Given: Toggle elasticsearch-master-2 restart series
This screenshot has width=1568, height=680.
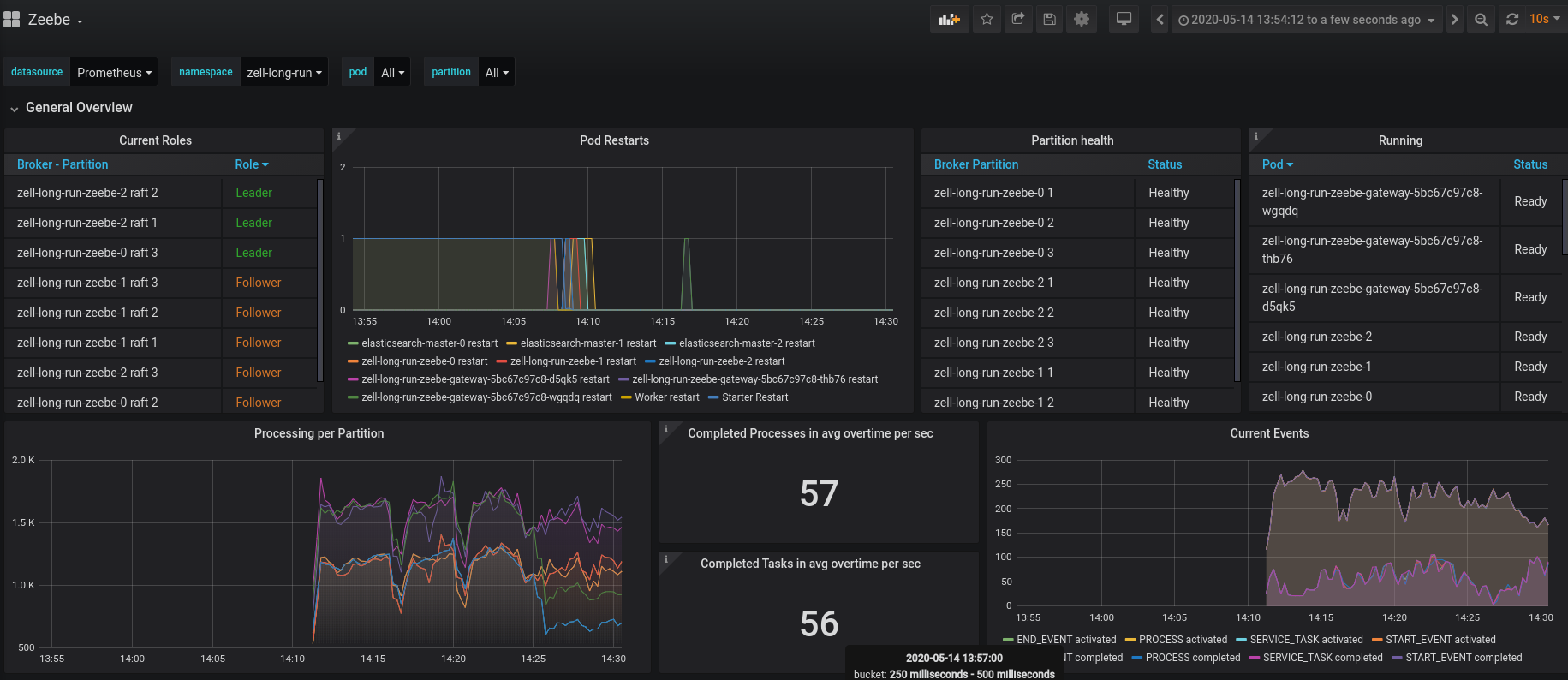Looking at the screenshot, I should (x=747, y=343).
